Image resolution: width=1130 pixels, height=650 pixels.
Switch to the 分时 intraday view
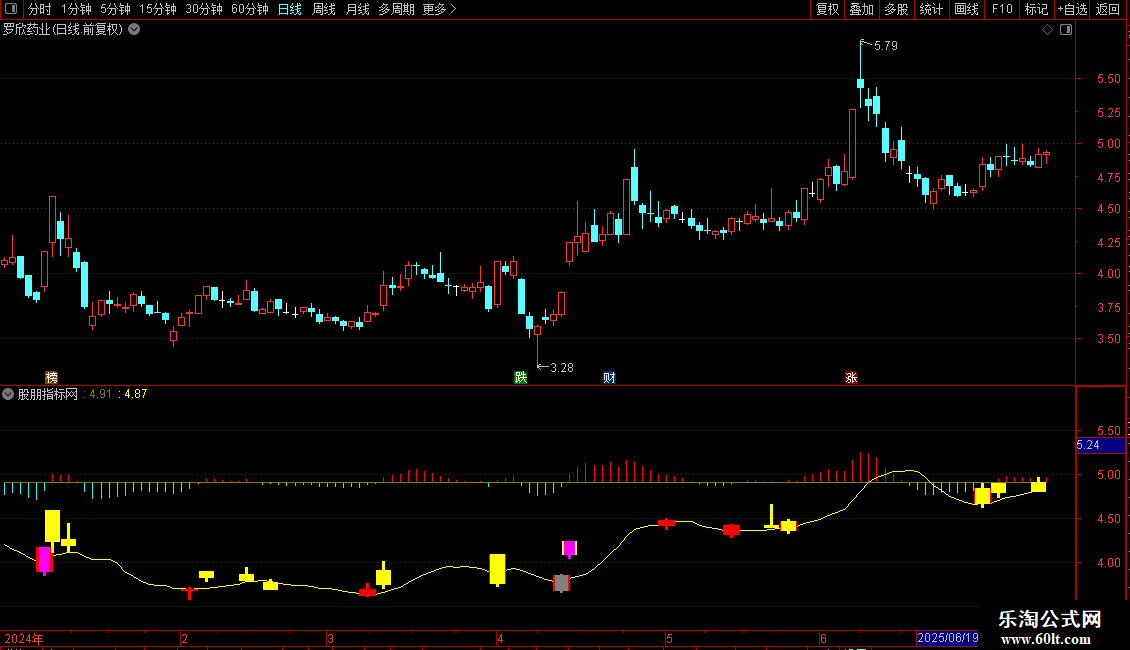tap(40, 9)
